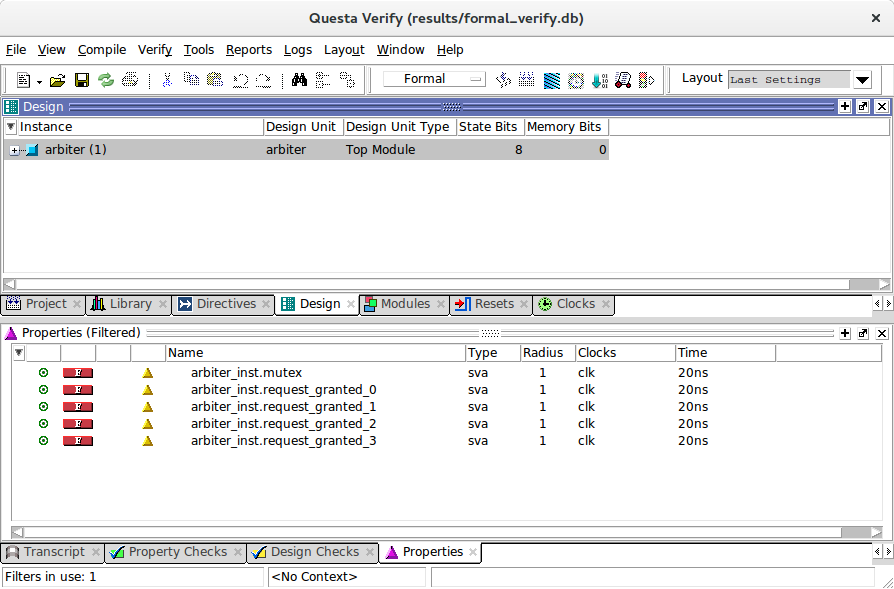
Task: Open the Verify menu
Action: 154,49
